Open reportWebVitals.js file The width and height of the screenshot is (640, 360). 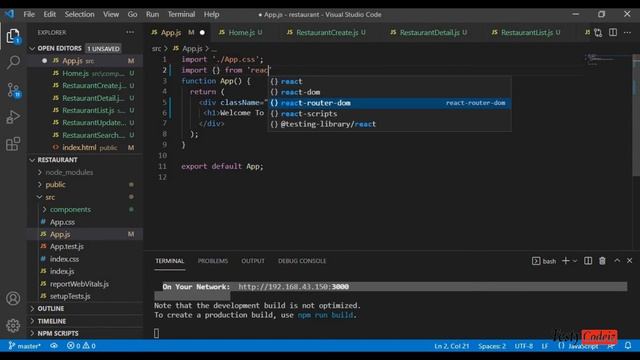click(85, 284)
